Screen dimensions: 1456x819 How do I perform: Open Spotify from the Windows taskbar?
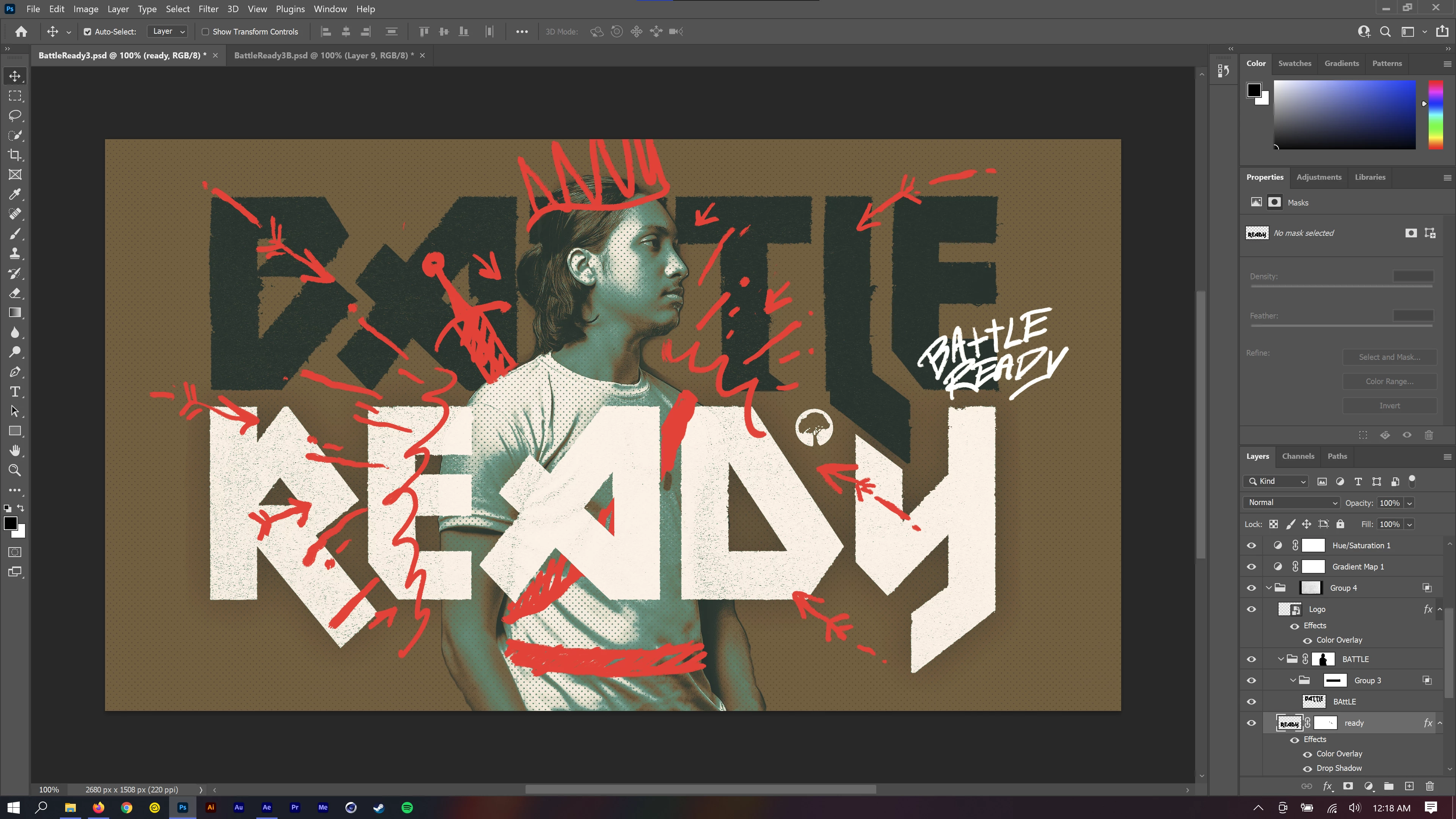(x=407, y=807)
